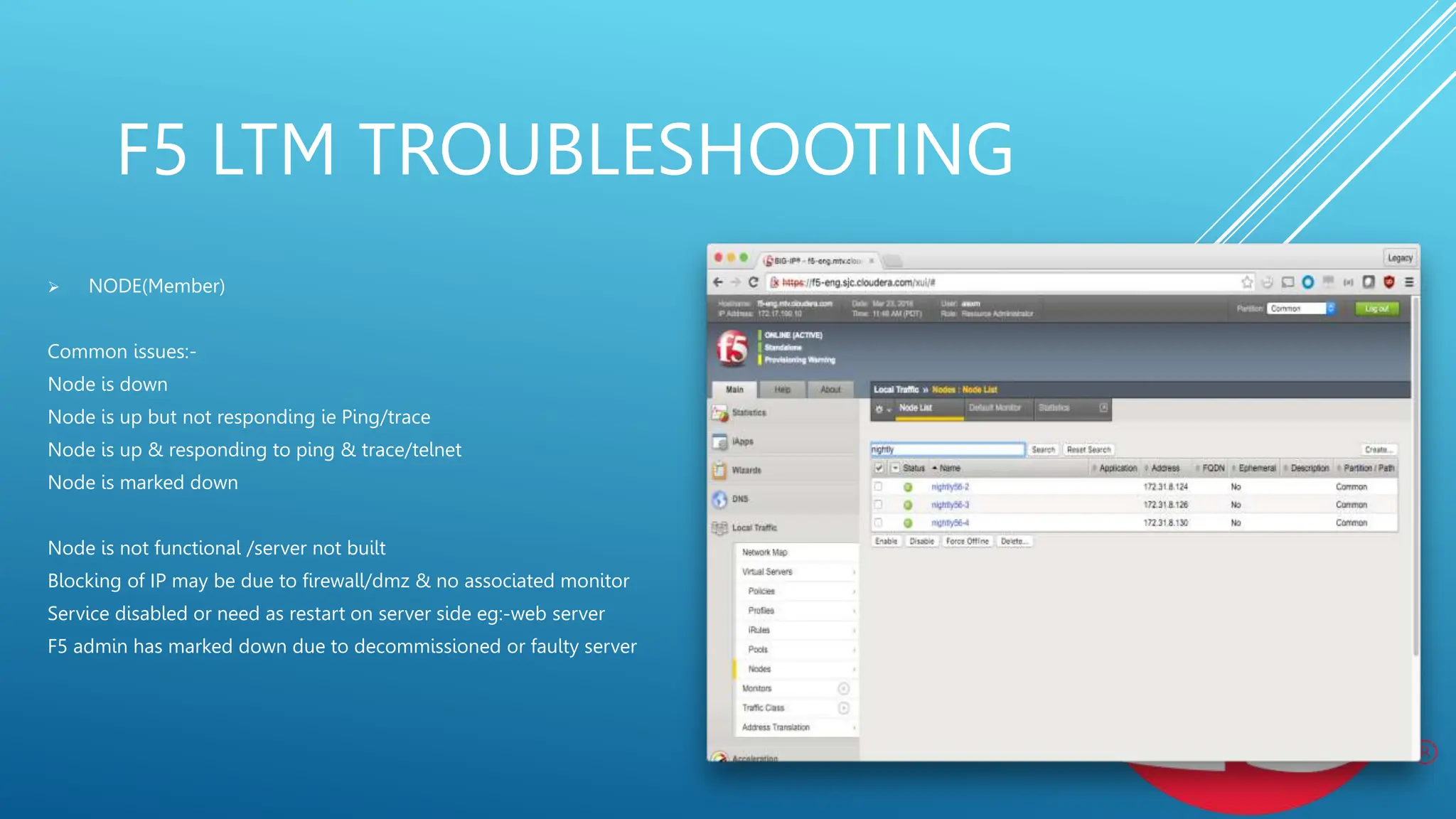
Task: Click the Force Offline button
Action: pyautogui.click(x=967, y=541)
